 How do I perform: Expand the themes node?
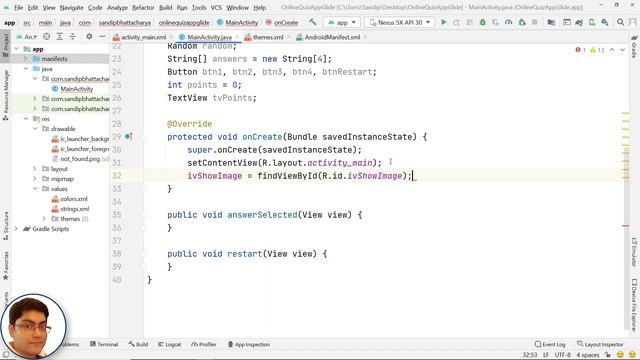[44, 219]
